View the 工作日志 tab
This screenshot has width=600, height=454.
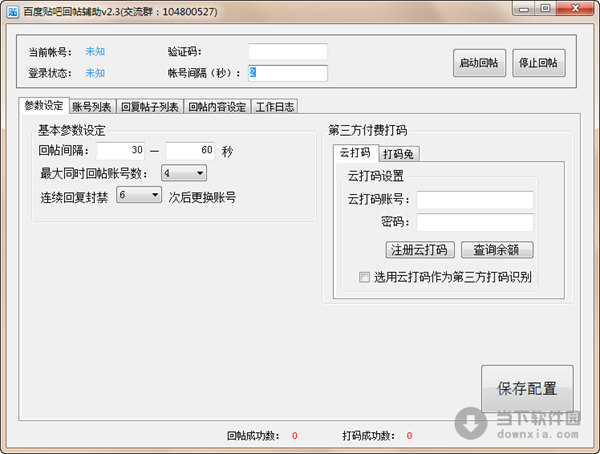pyautogui.click(x=275, y=107)
